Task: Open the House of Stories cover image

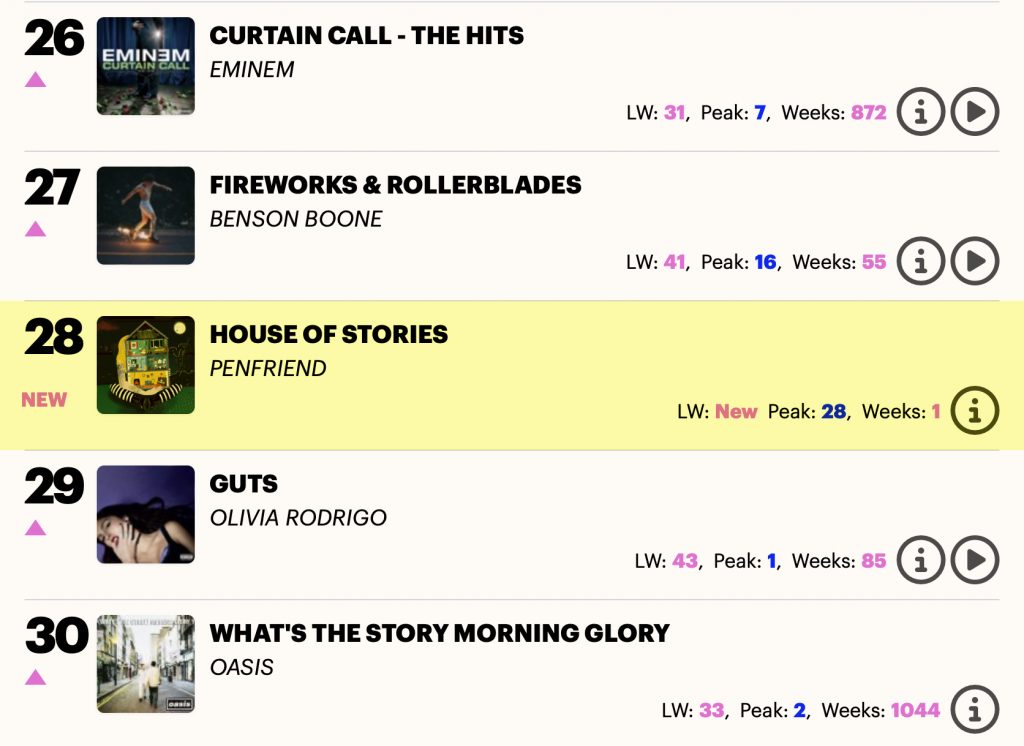Action: click(146, 365)
